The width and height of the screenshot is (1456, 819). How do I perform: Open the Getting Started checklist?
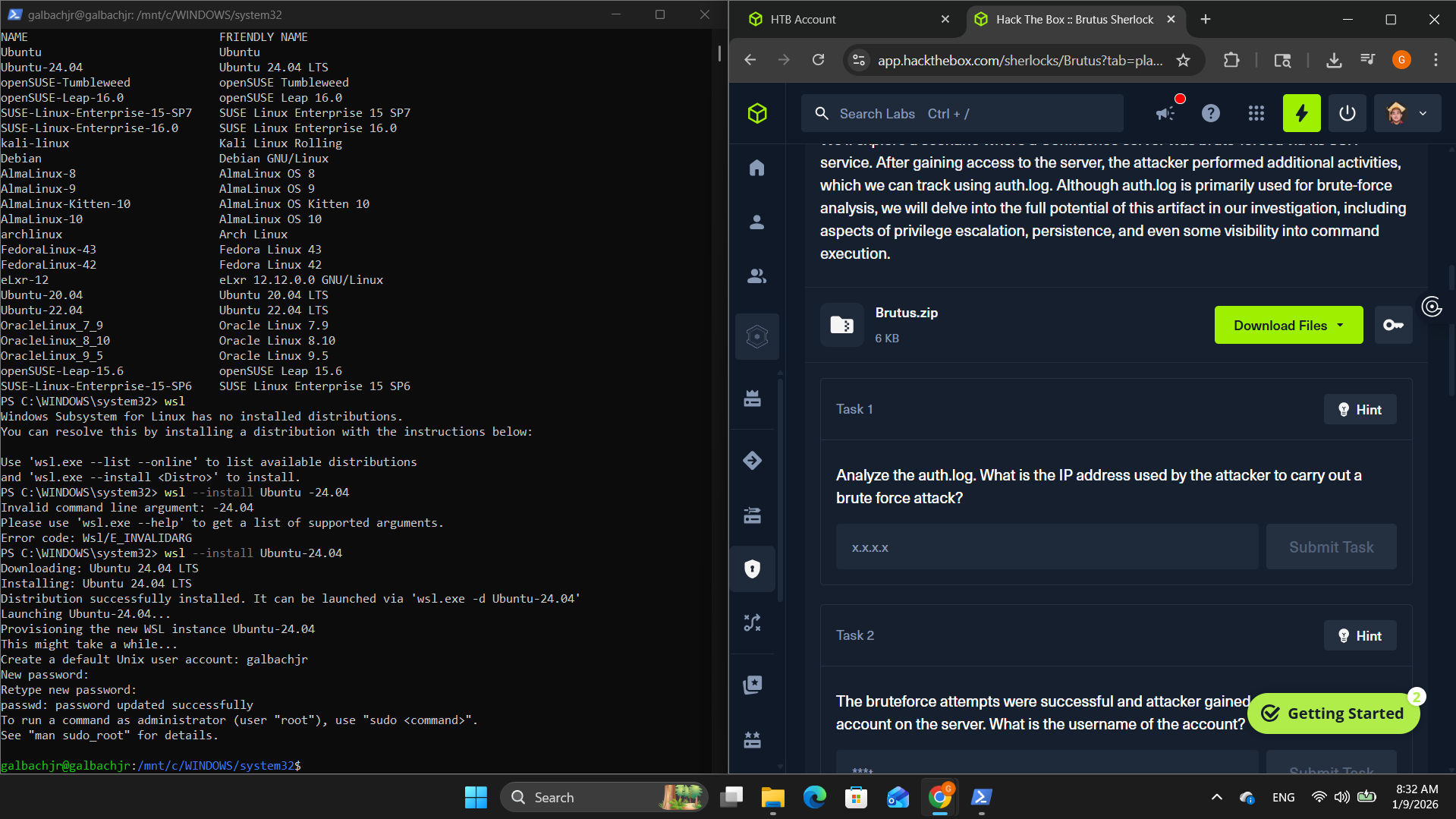1334,713
